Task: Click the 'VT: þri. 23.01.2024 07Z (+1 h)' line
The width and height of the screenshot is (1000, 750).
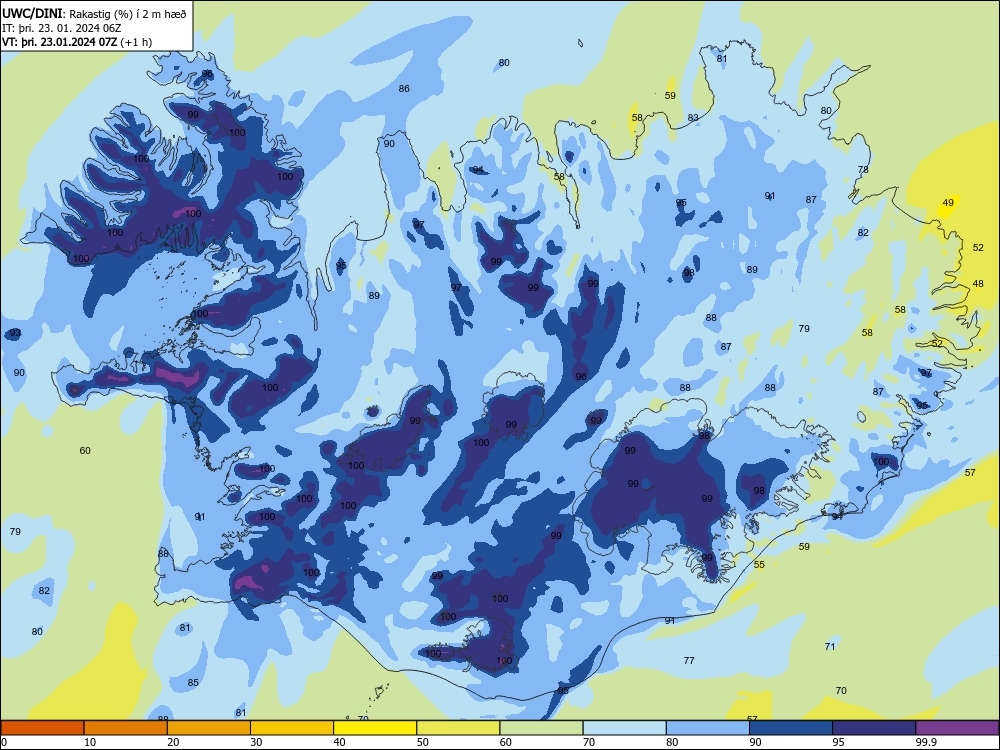Action: coord(77,42)
